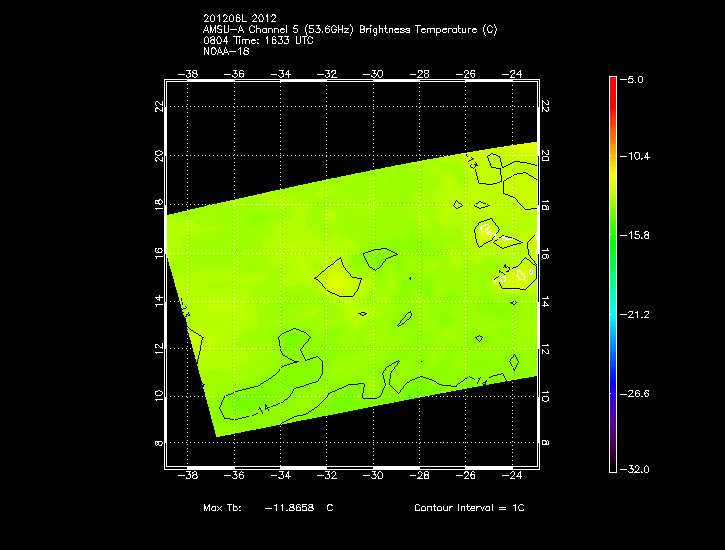The height and width of the screenshot is (550, 725).
Task: Click the -30 longitude label on bottom axis
Action: click(373, 478)
